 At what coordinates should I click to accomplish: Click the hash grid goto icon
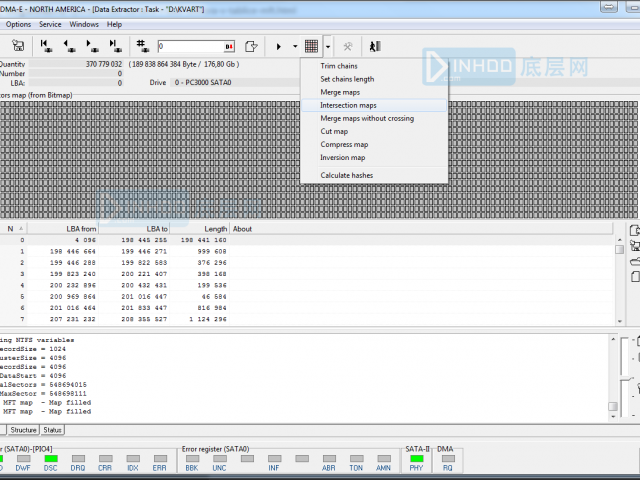(142, 46)
